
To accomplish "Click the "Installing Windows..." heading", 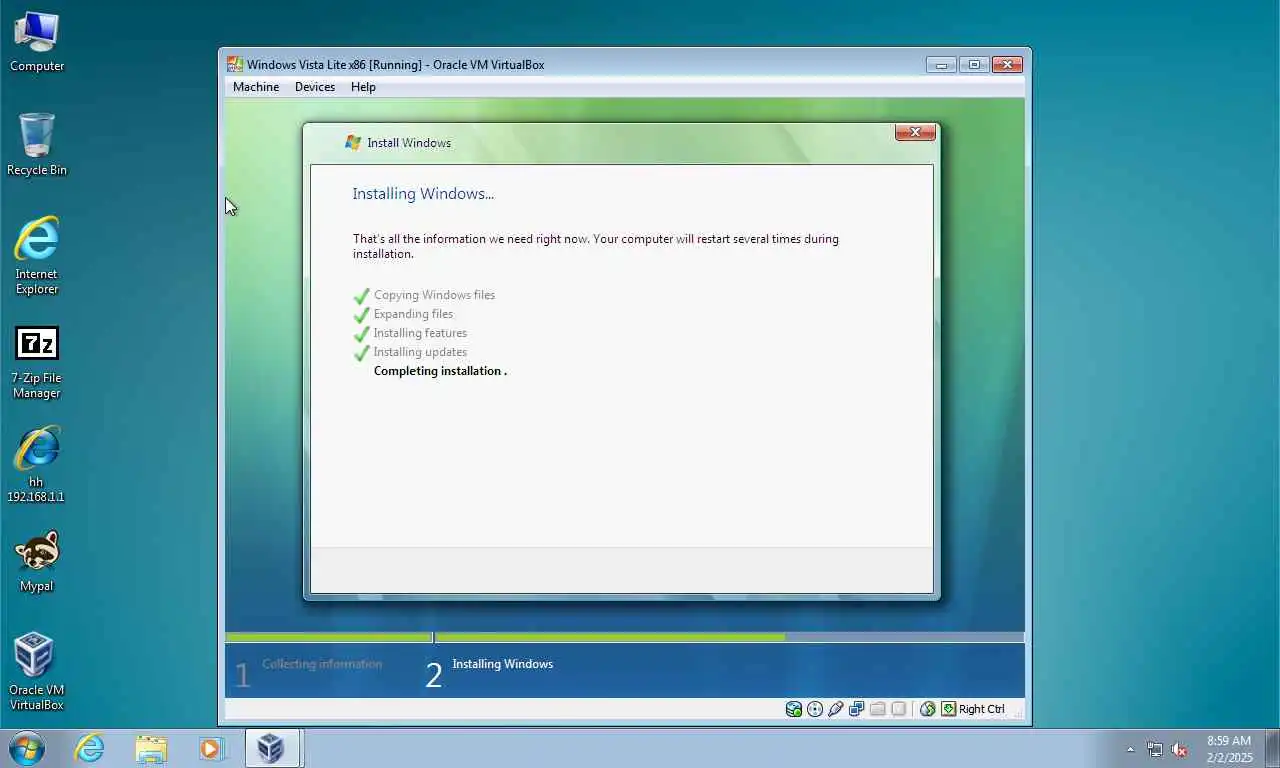I will click(x=423, y=194).
